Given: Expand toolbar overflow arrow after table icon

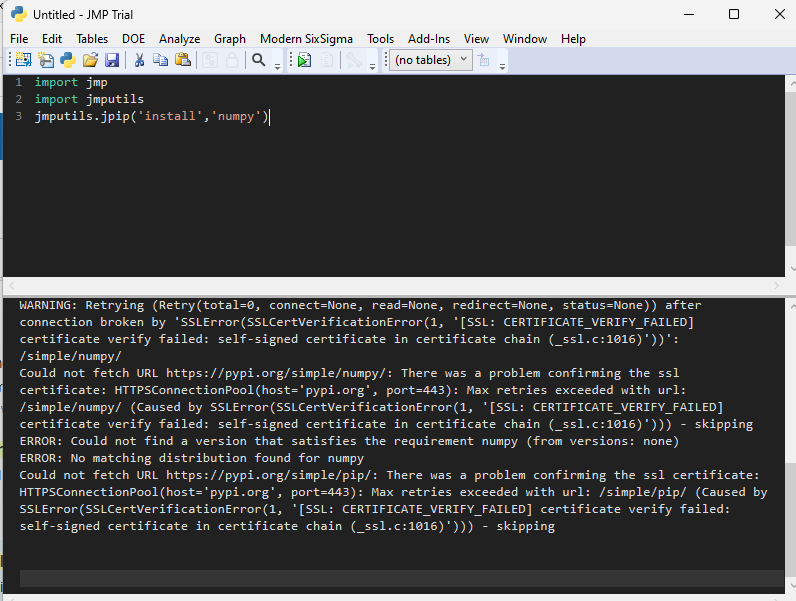Looking at the screenshot, I should point(502,66).
